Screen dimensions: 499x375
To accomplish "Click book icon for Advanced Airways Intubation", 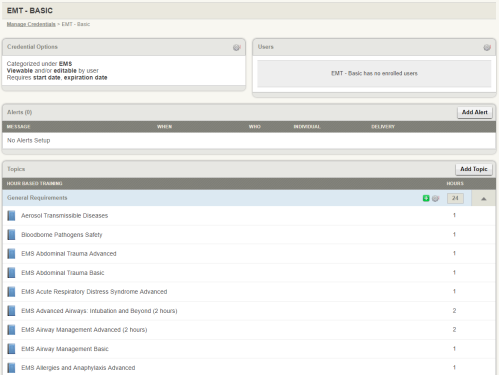I will pos(11,311).
